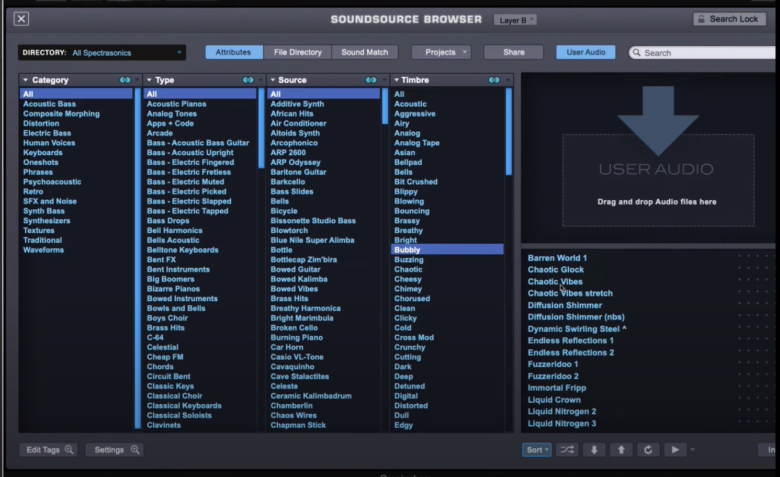Image resolution: width=780 pixels, height=477 pixels.
Task: Select Human Voices category
Action: [49, 143]
